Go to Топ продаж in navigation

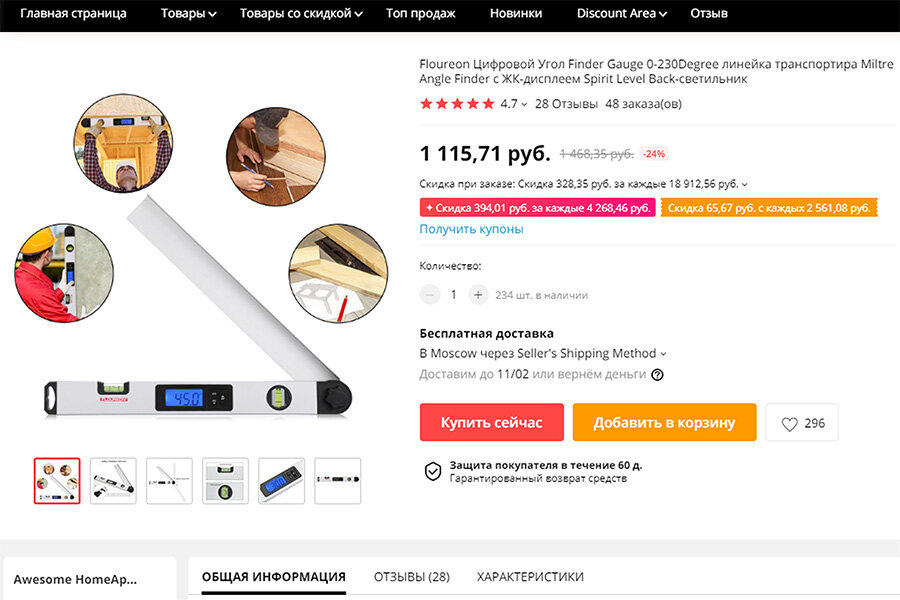click(420, 14)
